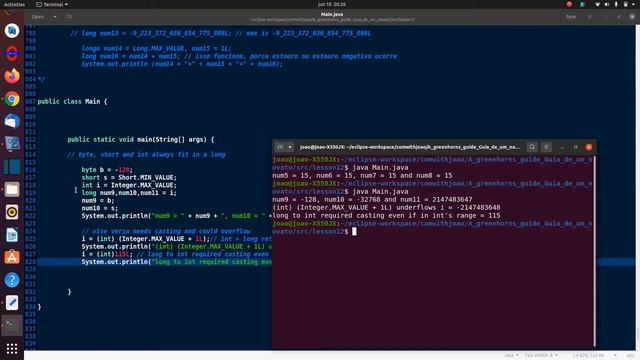Click the Open button in gedit
The width and height of the screenshot is (640, 360).
click(x=38, y=17)
